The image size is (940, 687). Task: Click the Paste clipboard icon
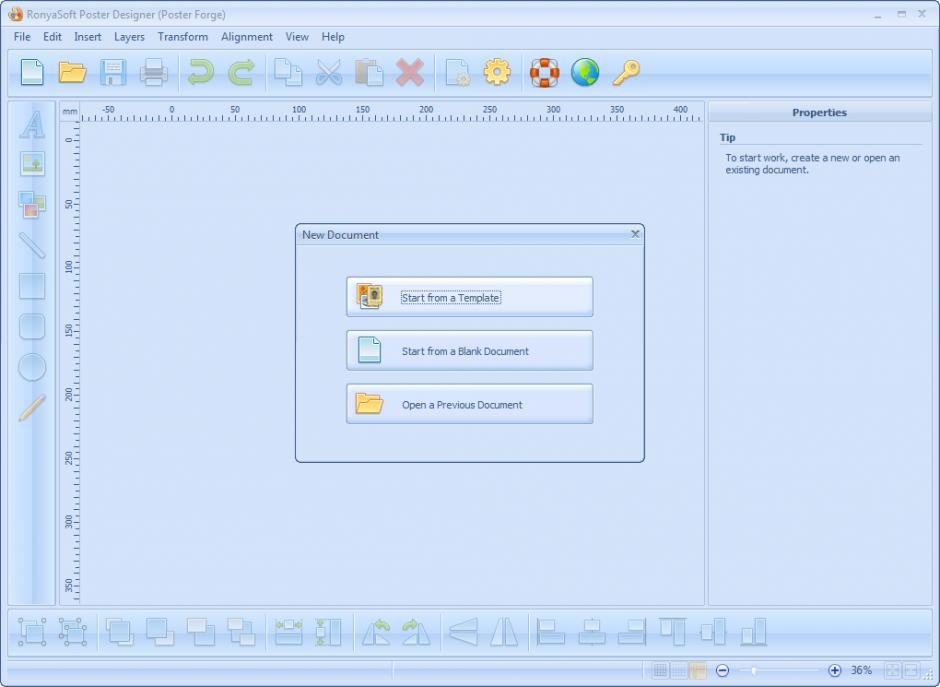pos(369,73)
